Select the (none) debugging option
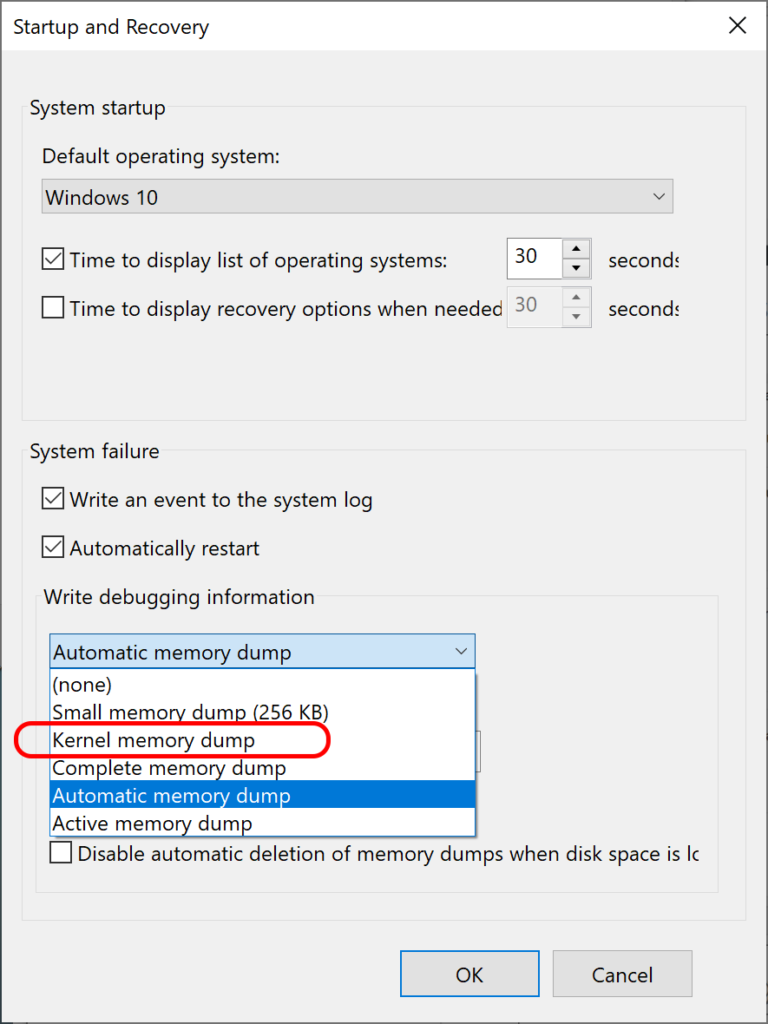Image resolution: width=768 pixels, height=1024 pixels. tap(82, 684)
